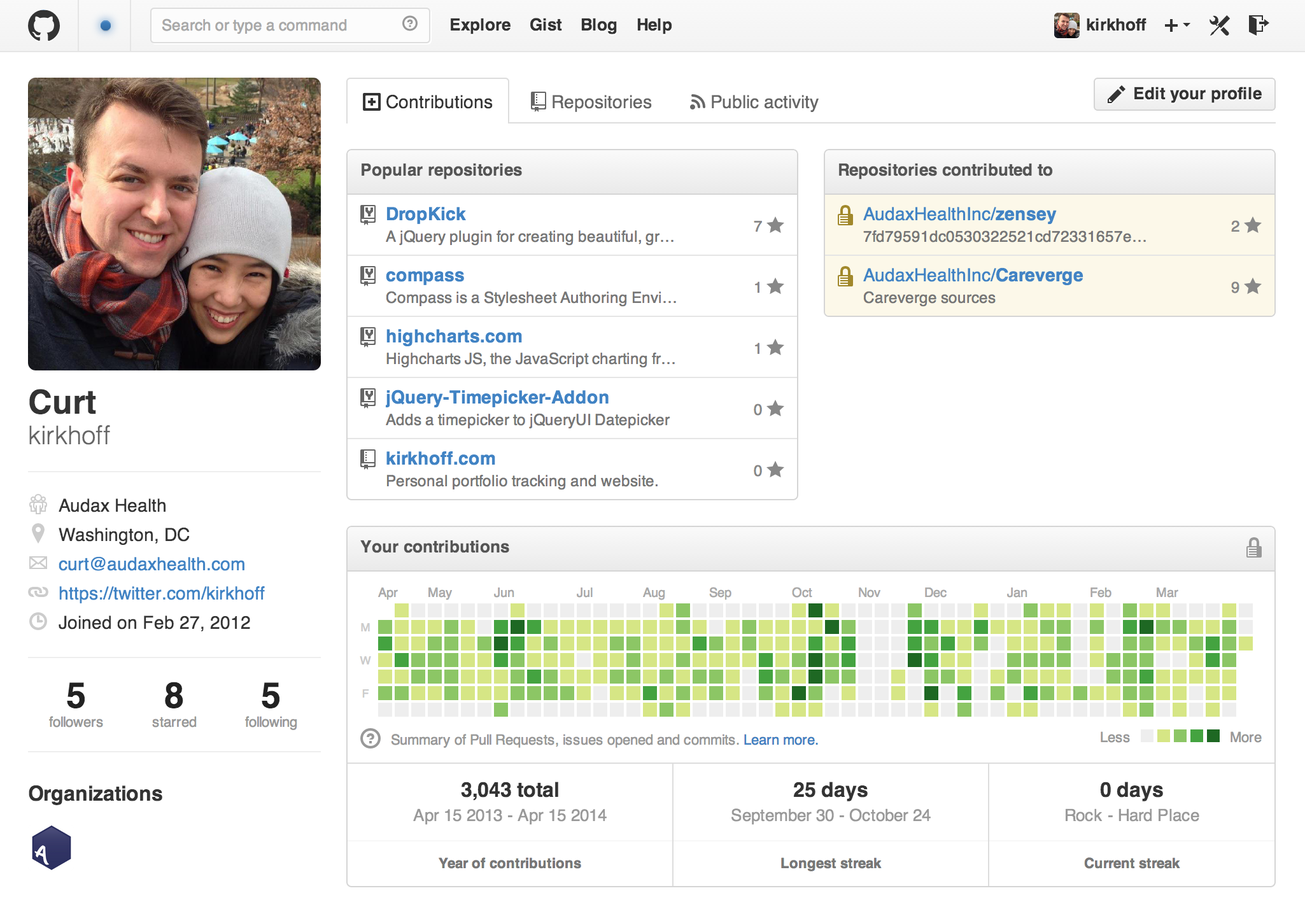Open Gist in top navigation
Image resolution: width=1305 pixels, height=900 pixels.
point(545,25)
